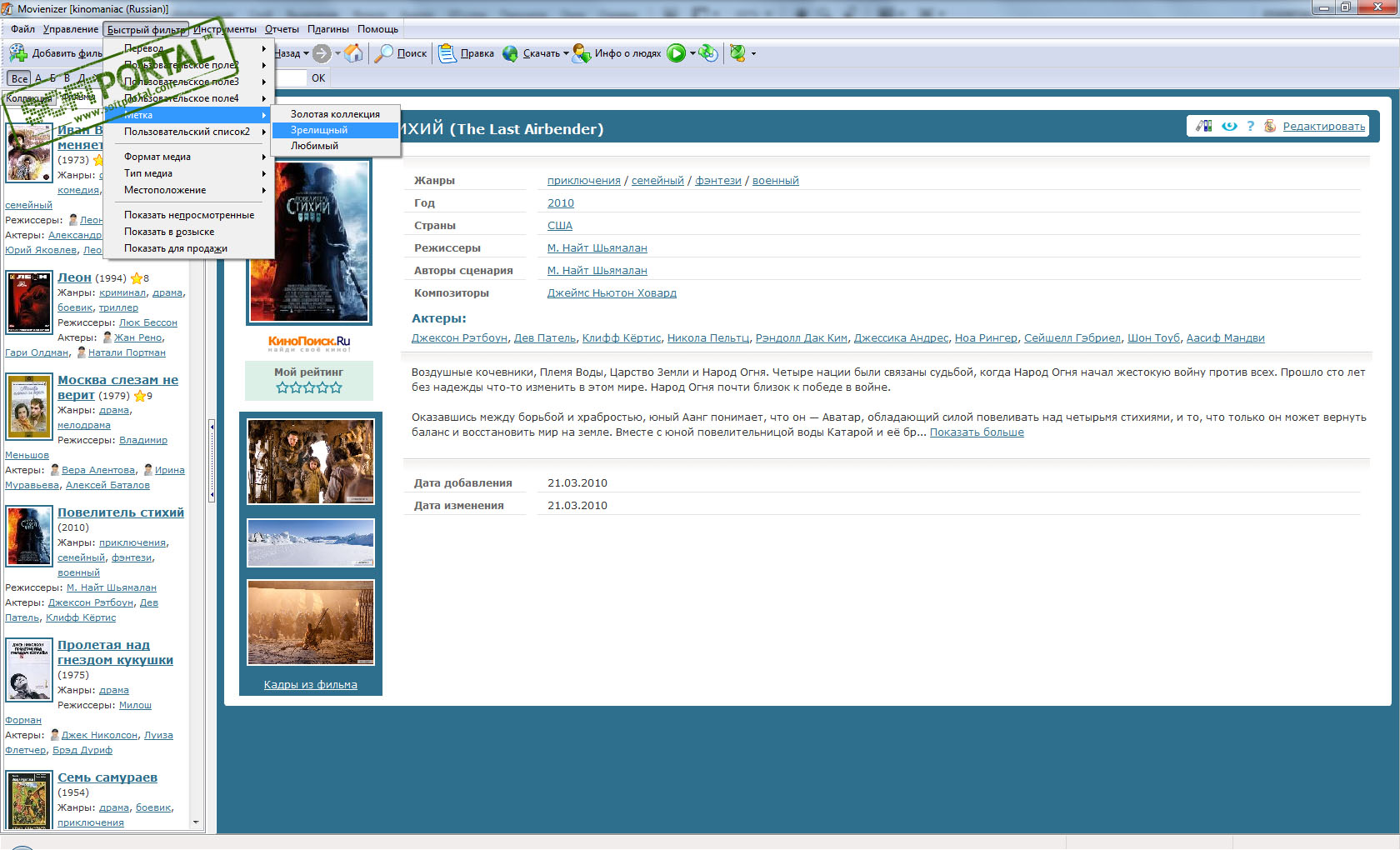Set My rating to five stars
1400x850 pixels.
[x=336, y=387]
